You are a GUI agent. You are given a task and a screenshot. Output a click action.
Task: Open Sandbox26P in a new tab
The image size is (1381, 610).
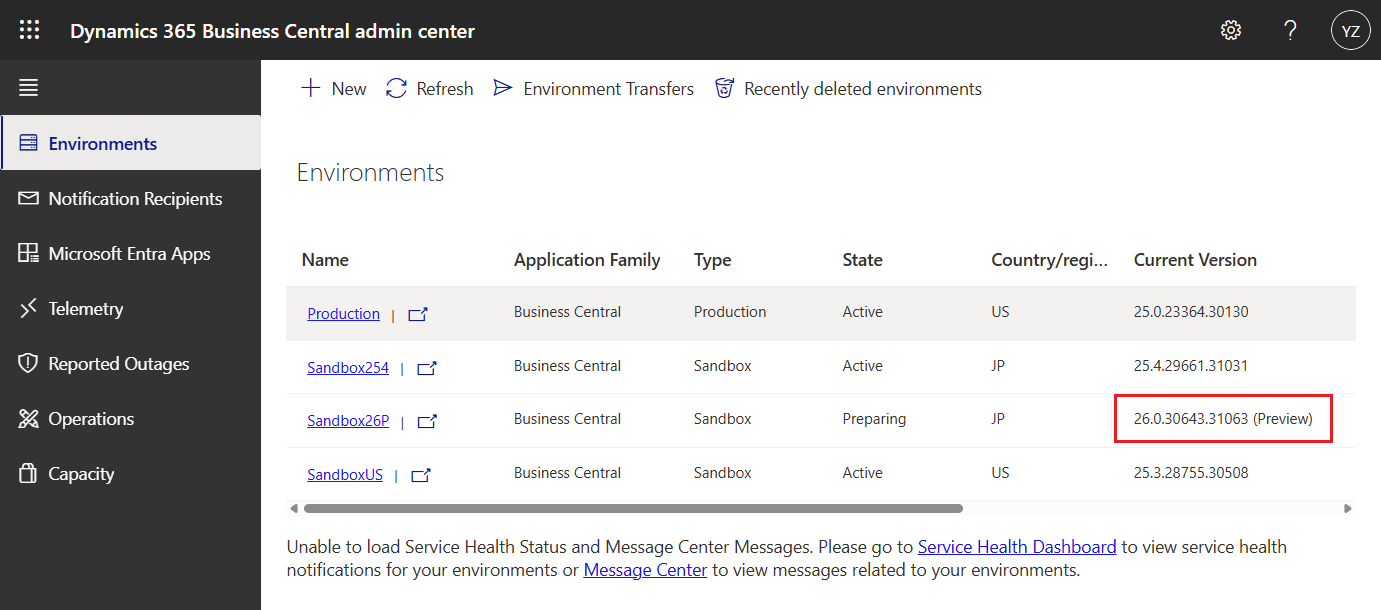click(426, 421)
